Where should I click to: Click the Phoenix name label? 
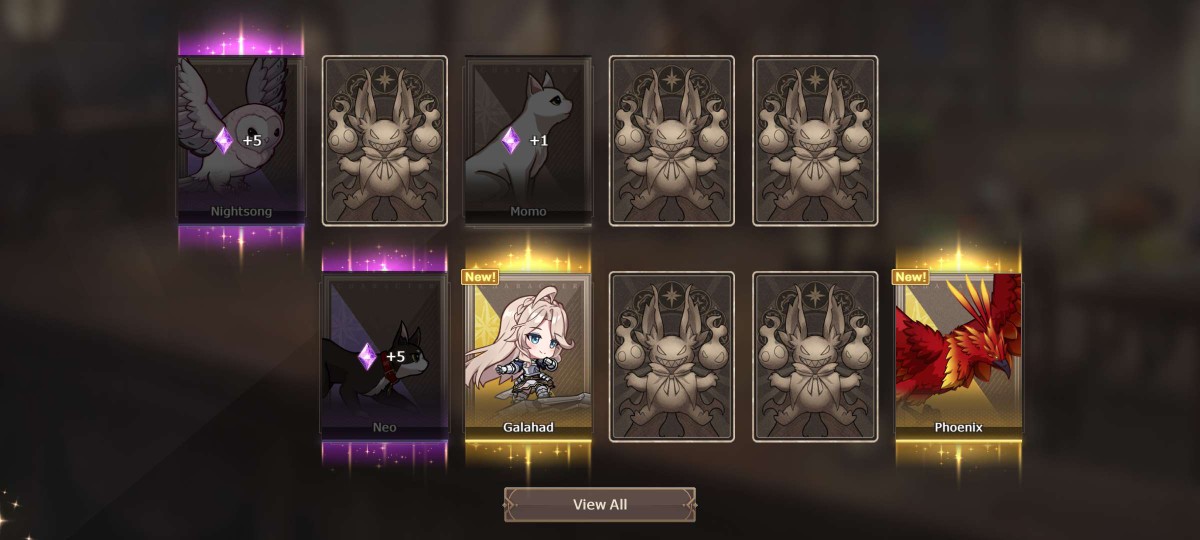(x=958, y=427)
